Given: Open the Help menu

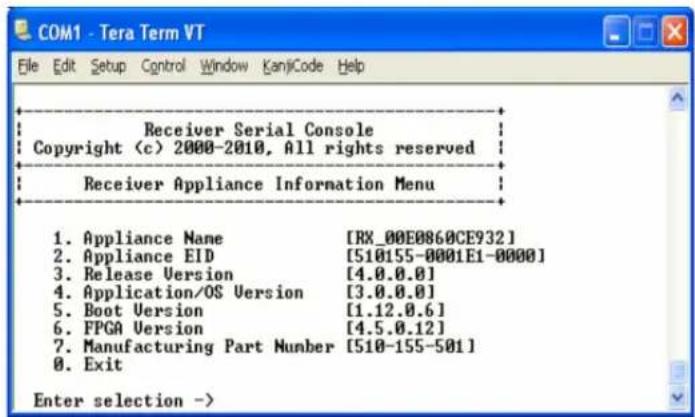Looking at the screenshot, I should pyautogui.click(x=351, y=66).
